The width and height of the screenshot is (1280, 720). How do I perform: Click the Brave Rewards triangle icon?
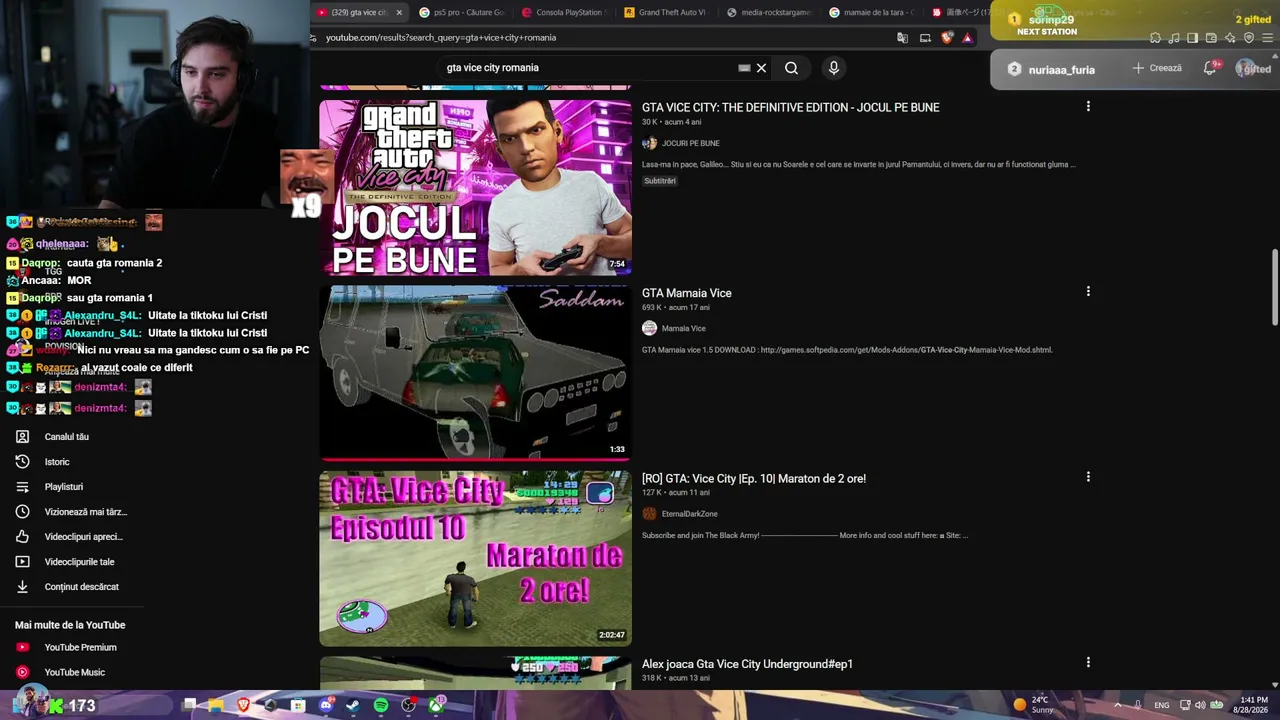pos(967,38)
